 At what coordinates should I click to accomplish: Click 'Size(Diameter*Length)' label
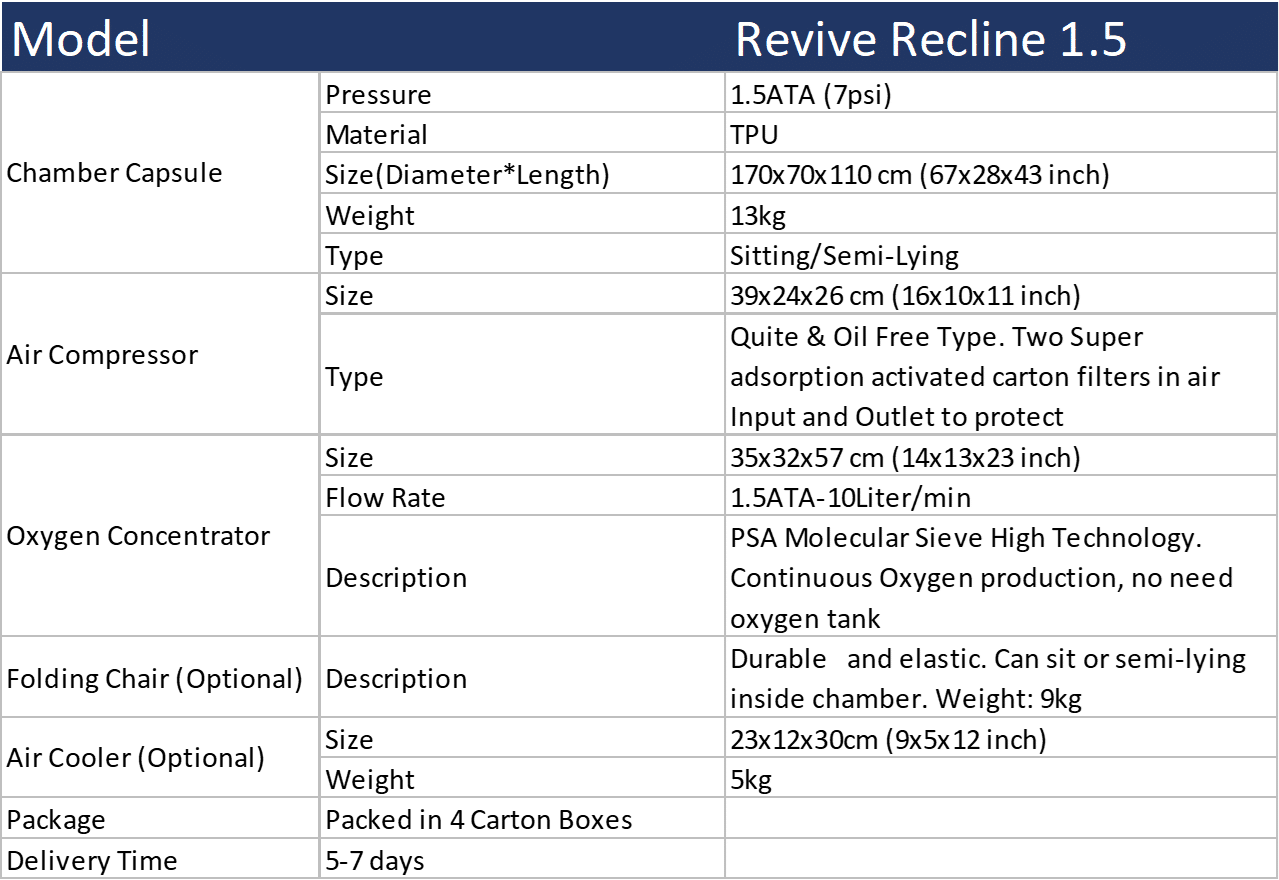click(467, 175)
